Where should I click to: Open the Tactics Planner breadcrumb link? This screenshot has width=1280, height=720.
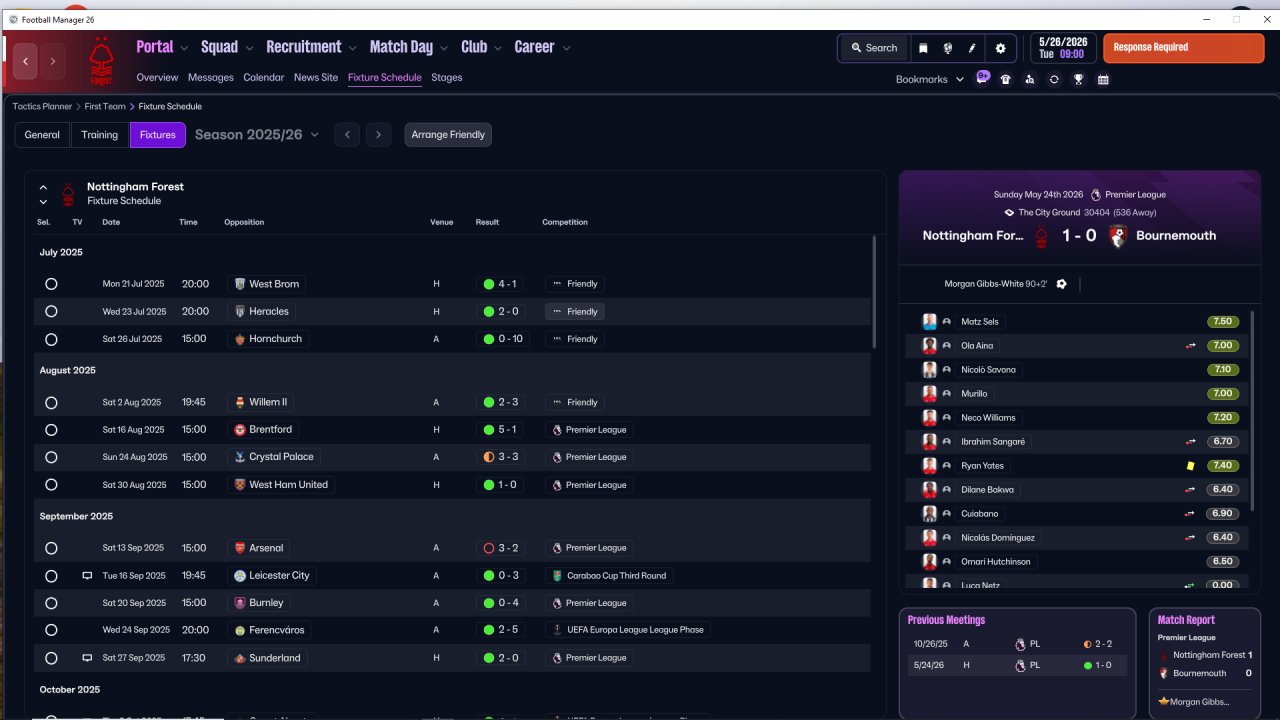click(x=42, y=106)
